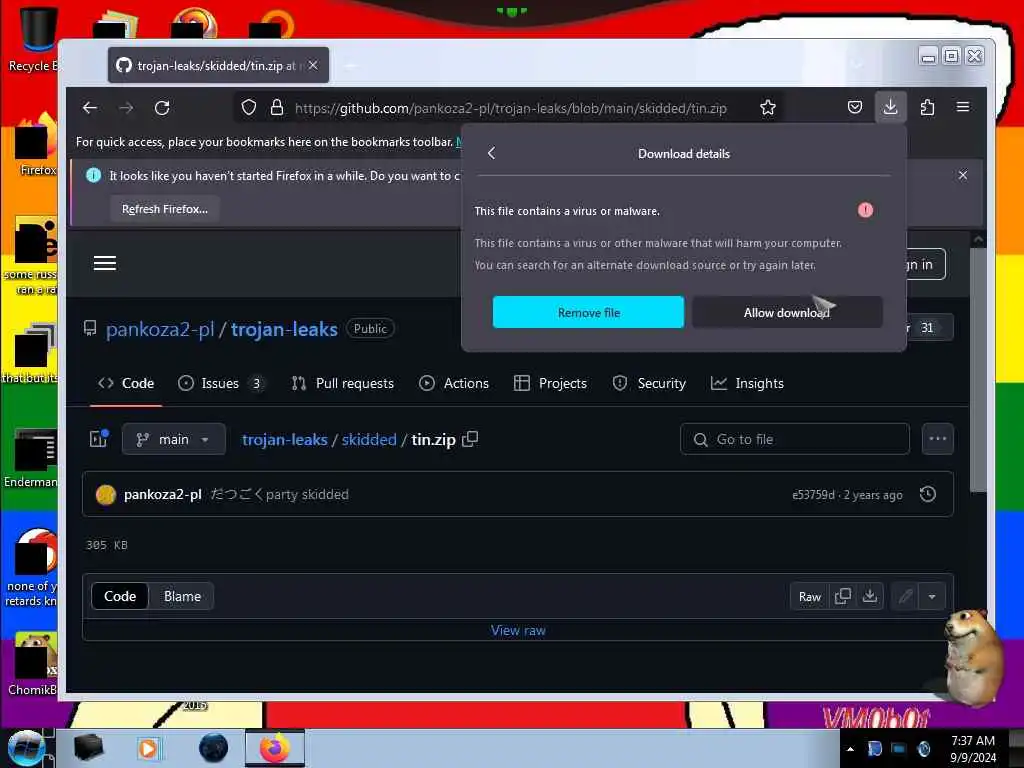Open the three-dots more options button

click(x=938, y=439)
